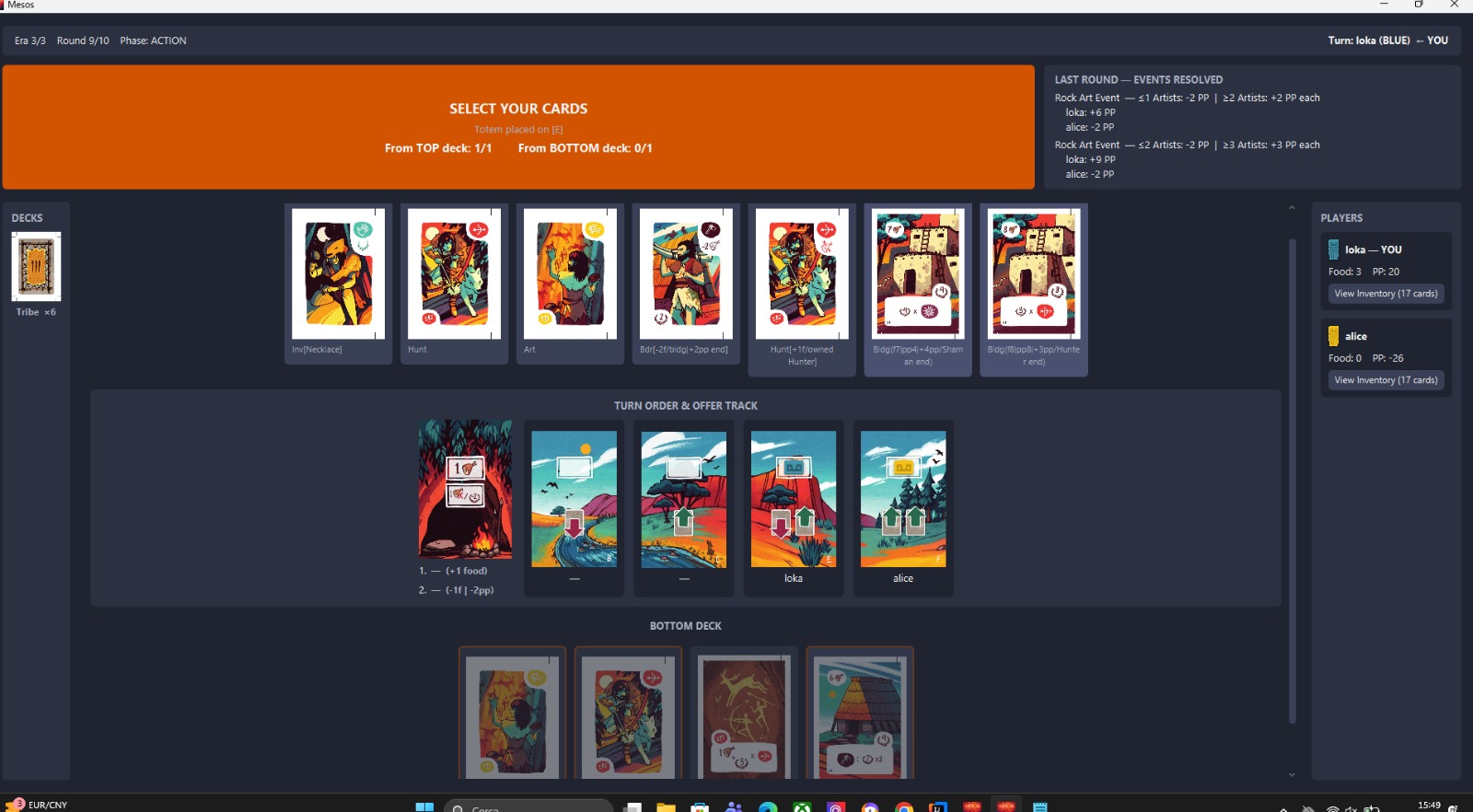
Task: Open File Explorer from the taskbar
Action: tap(666, 806)
